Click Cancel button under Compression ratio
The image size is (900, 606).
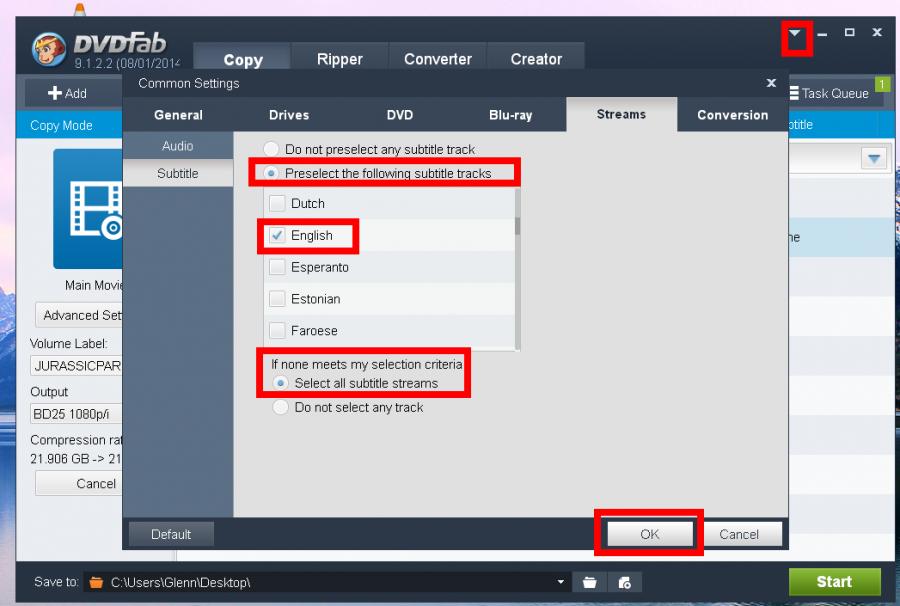click(79, 484)
